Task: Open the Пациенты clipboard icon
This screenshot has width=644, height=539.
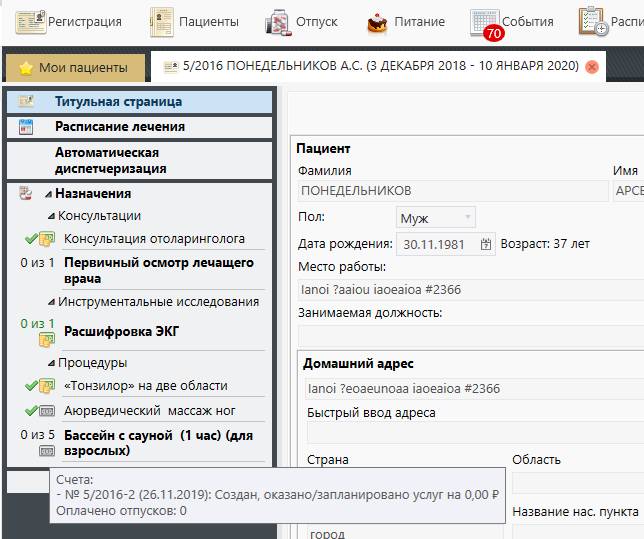Action: [161, 21]
